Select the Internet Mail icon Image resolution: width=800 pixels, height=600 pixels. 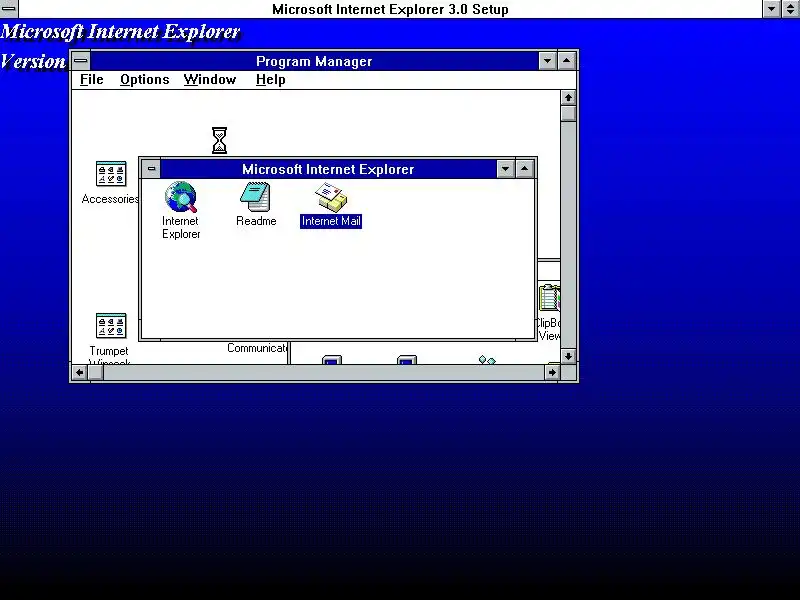[x=331, y=197]
